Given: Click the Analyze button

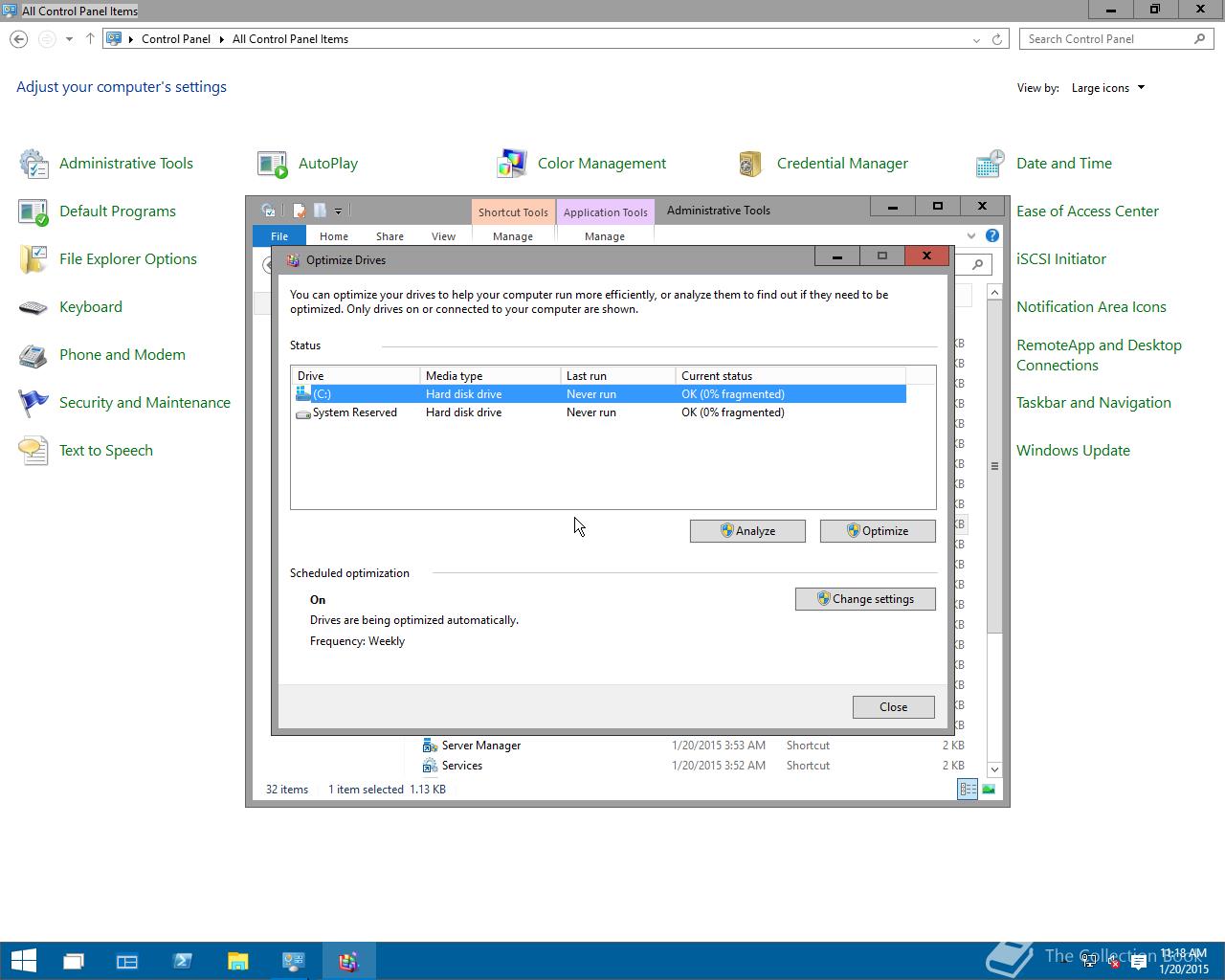Looking at the screenshot, I should click(747, 531).
